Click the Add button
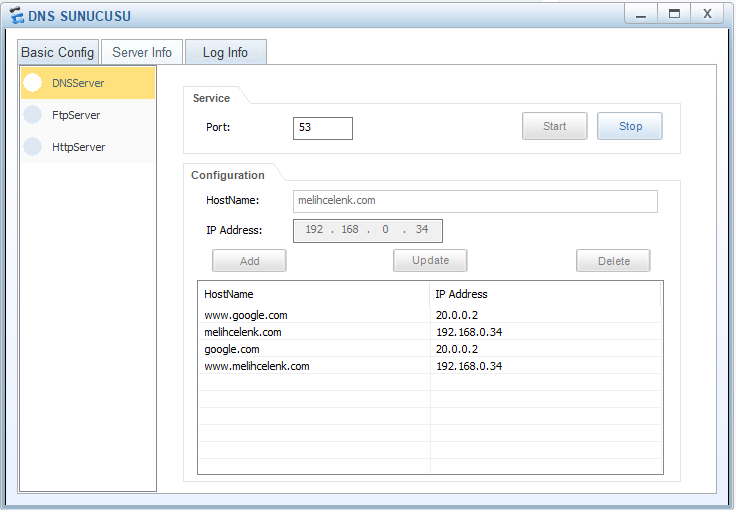736x510 pixels. [x=249, y=261]
